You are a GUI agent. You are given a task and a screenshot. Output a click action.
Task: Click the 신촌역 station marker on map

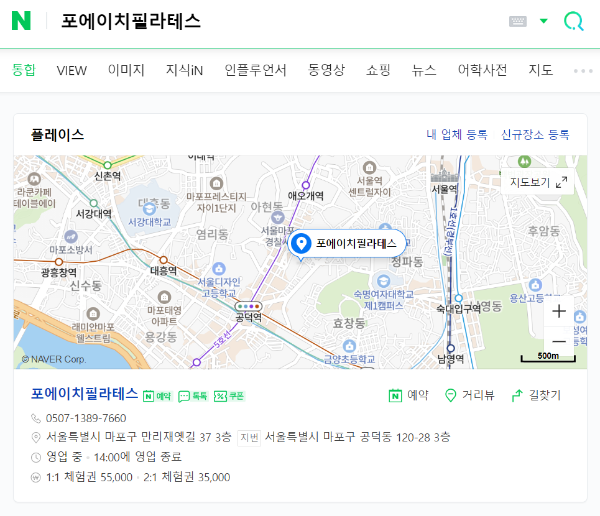108,165
